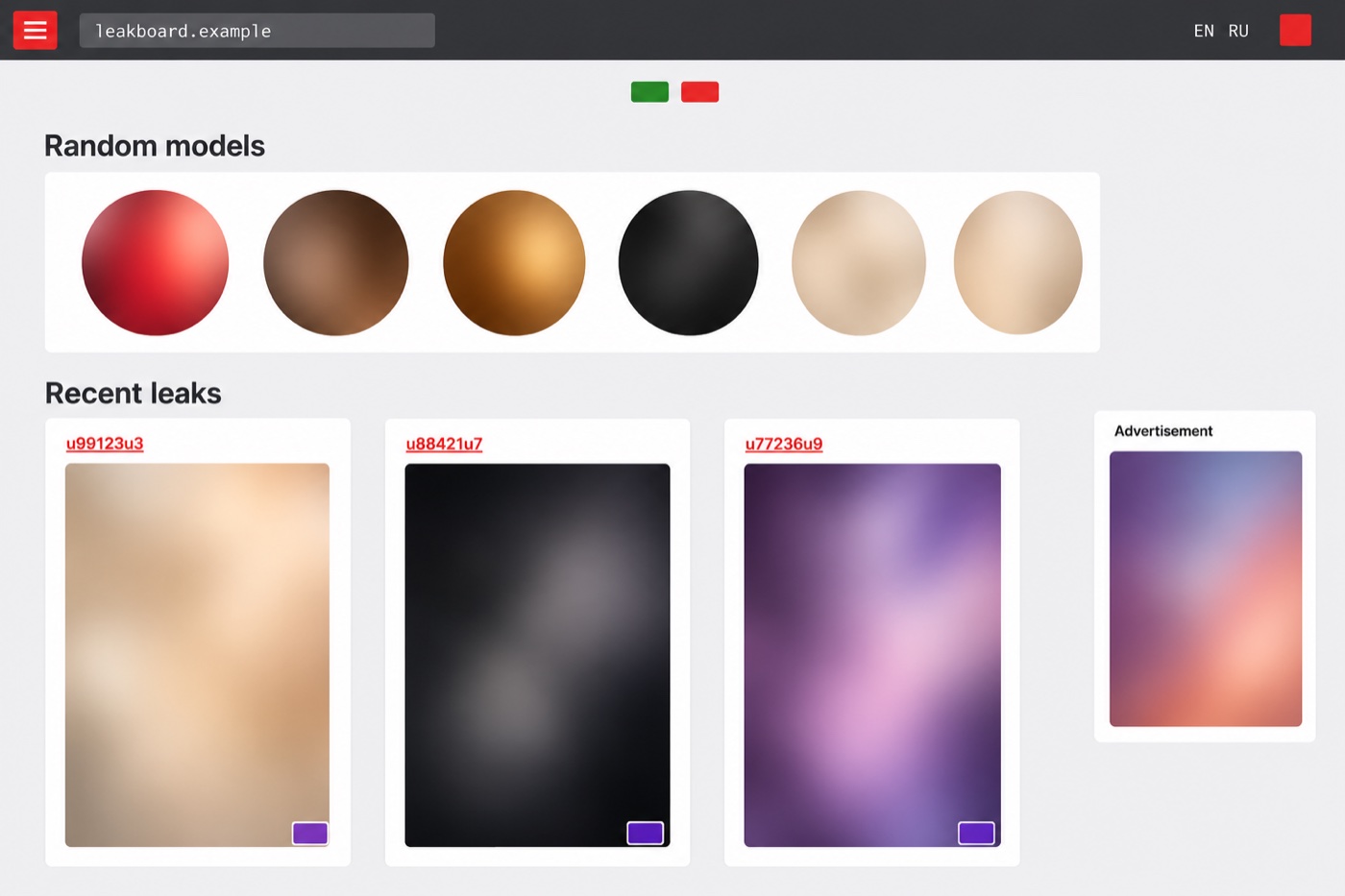
Task: Select the last beige model avatar in the row
Action: pos(1018,262)
